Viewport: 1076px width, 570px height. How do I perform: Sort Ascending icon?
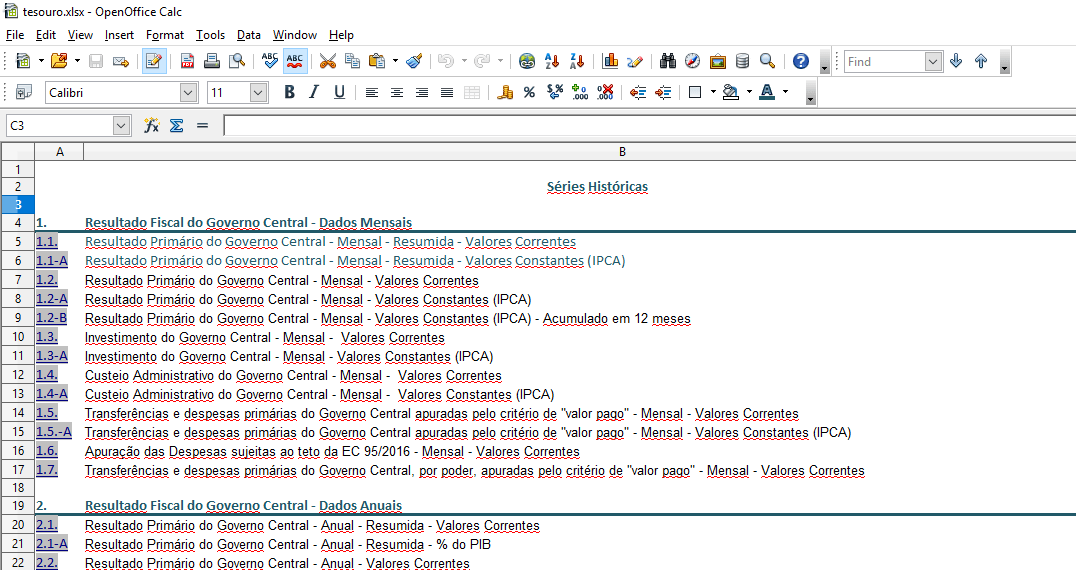552,61
